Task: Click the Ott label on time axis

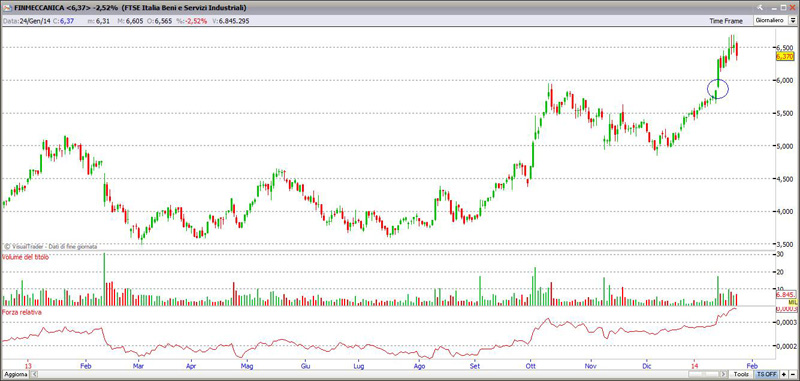Action: pyautogui.click(x=530, y=366)
